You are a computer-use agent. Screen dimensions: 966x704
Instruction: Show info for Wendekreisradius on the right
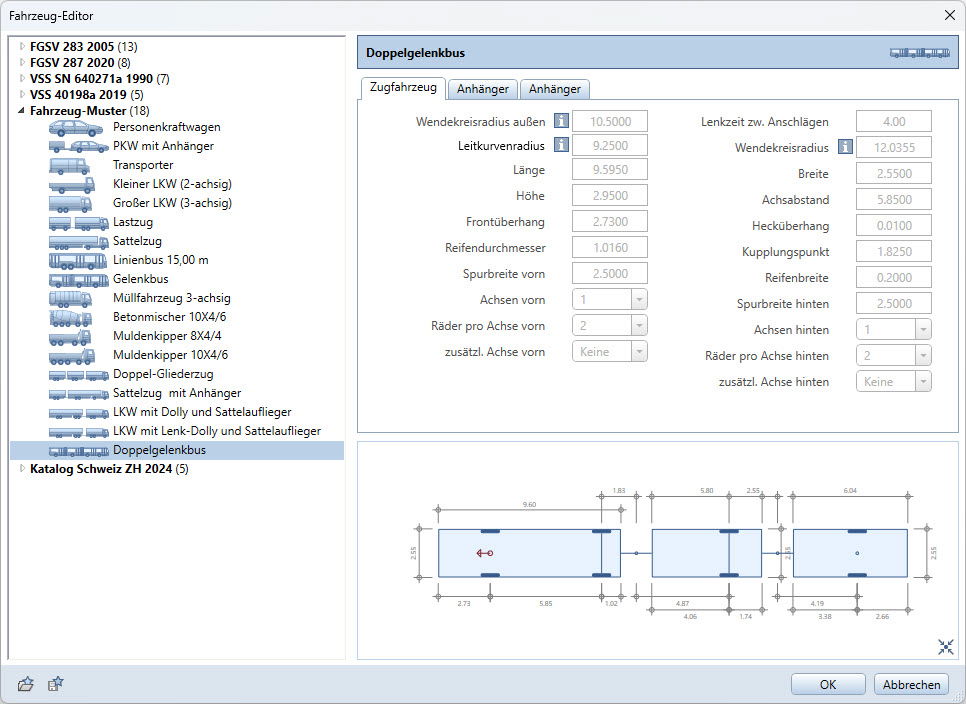coord(845,147)
